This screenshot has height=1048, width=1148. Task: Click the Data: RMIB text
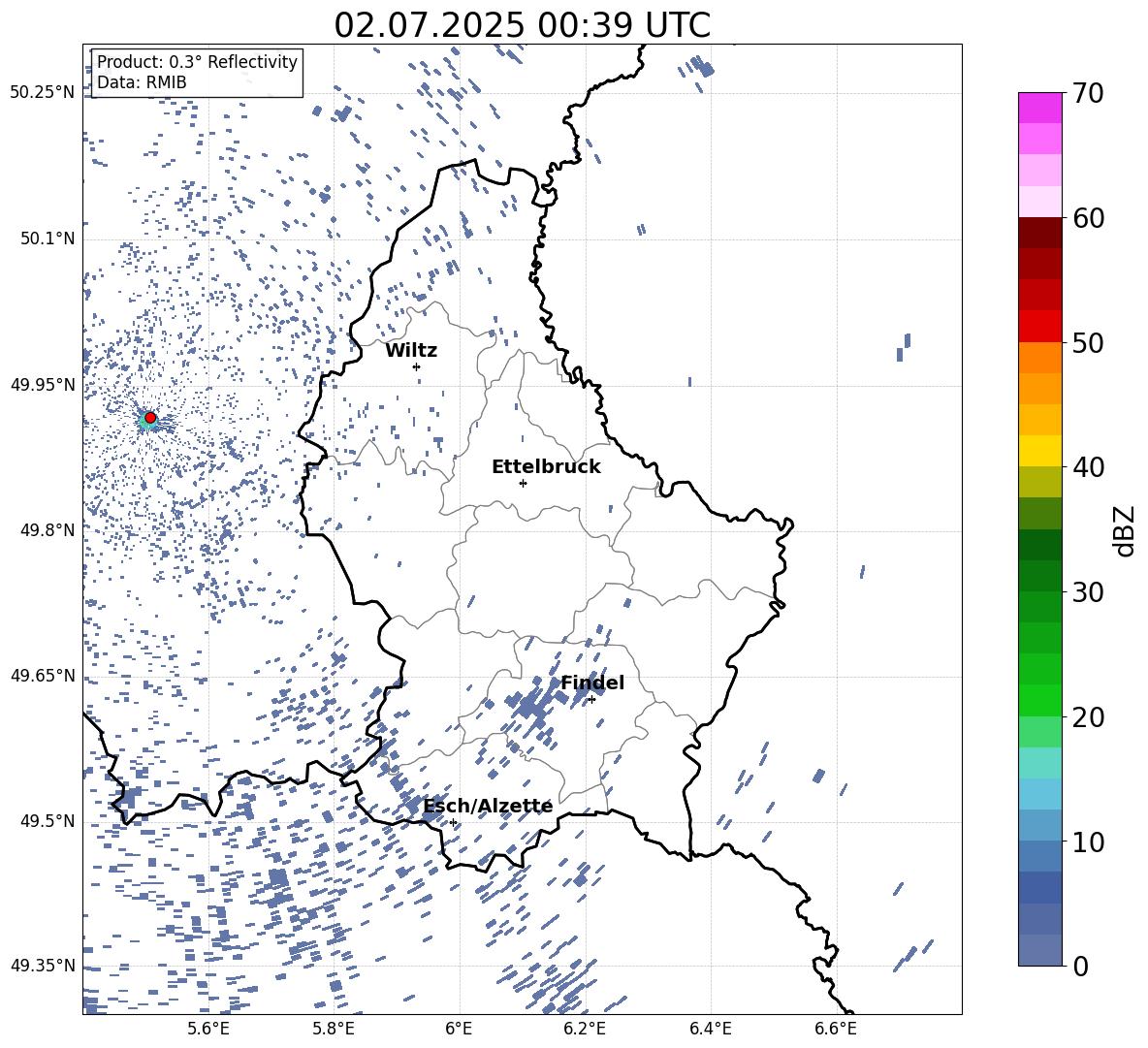tap(142, 82)
